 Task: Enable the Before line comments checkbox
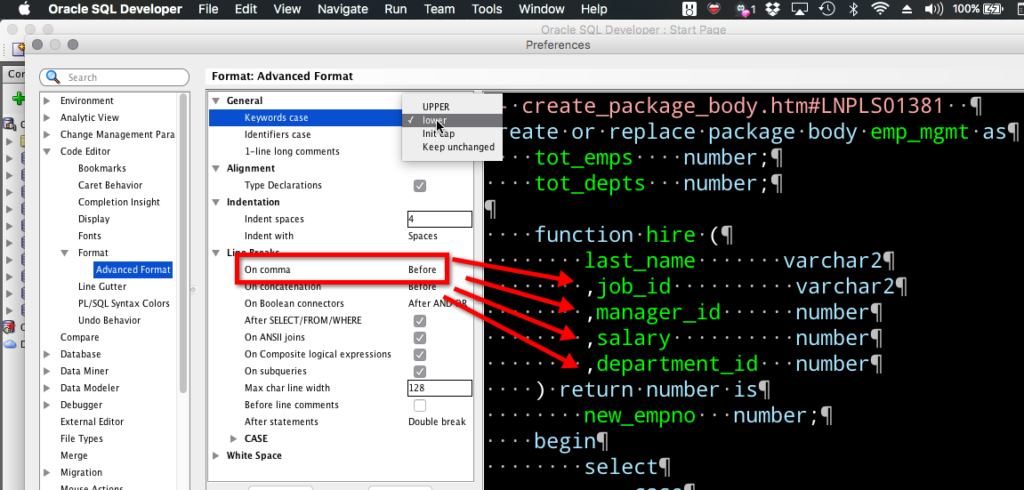pos(420,405)
